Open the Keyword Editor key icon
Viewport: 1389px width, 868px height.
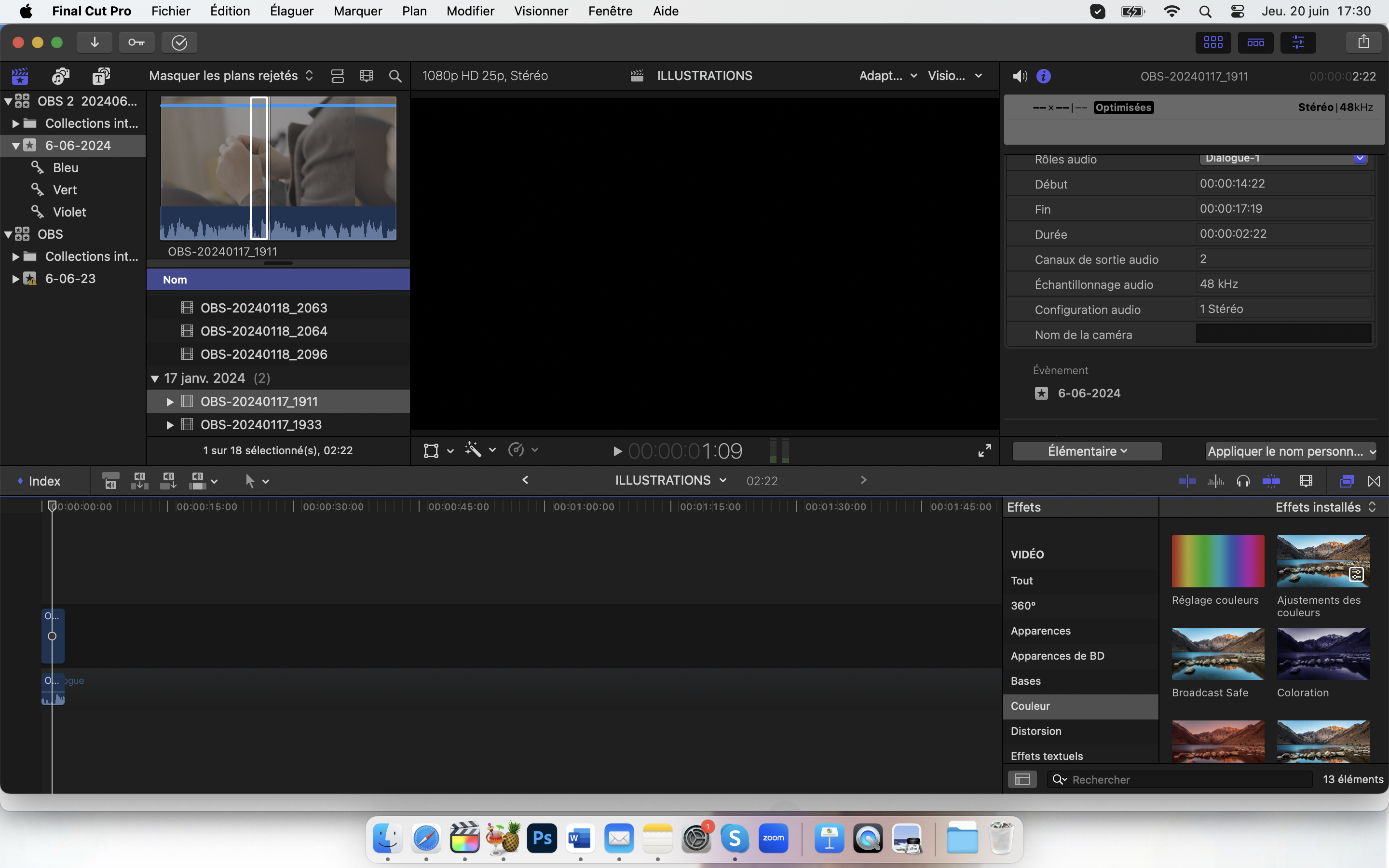136,42
